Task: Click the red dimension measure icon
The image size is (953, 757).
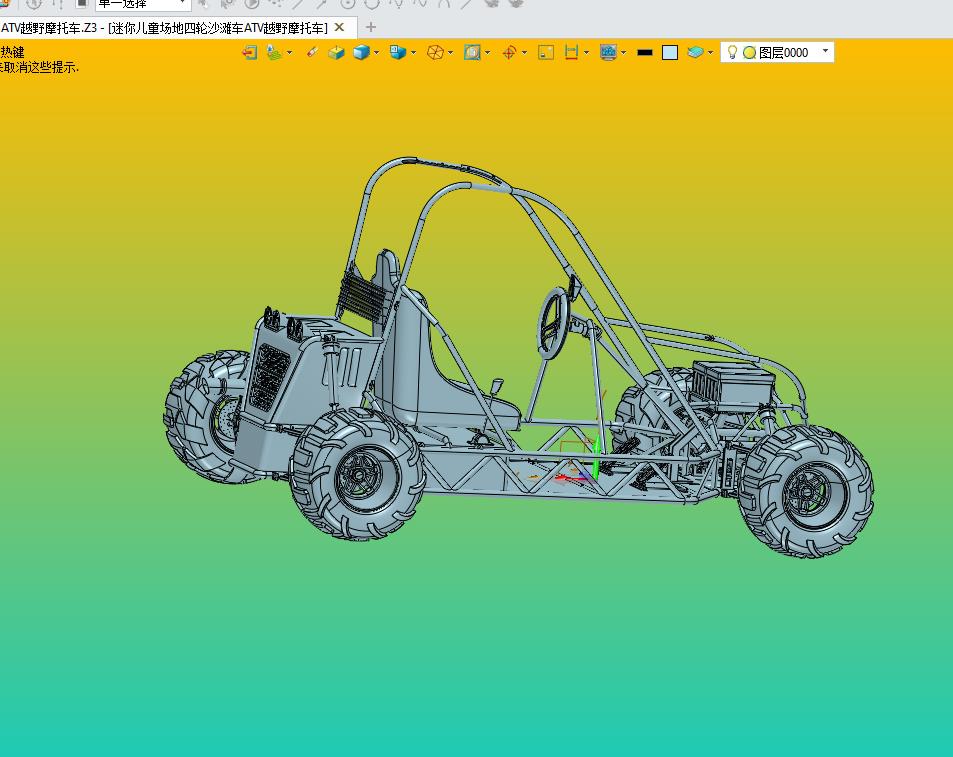Action: 571,52
